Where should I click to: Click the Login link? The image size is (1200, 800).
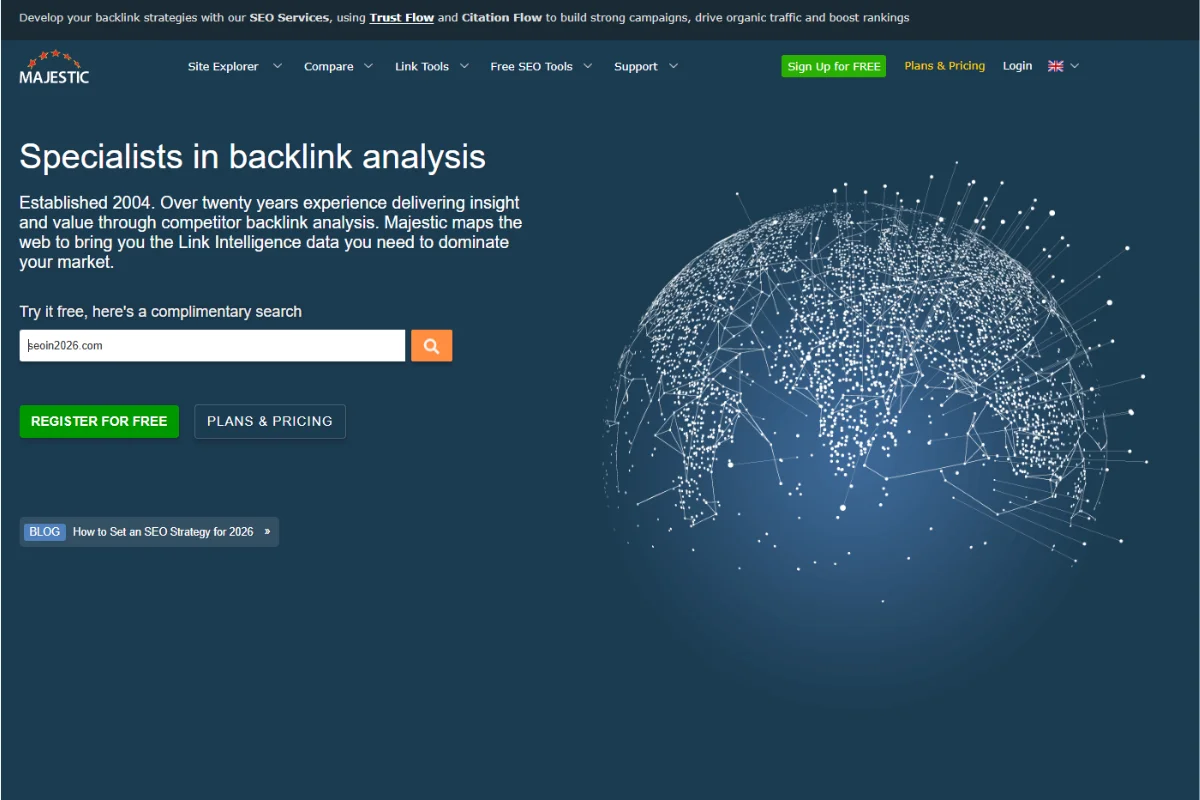pos(1017,65)
